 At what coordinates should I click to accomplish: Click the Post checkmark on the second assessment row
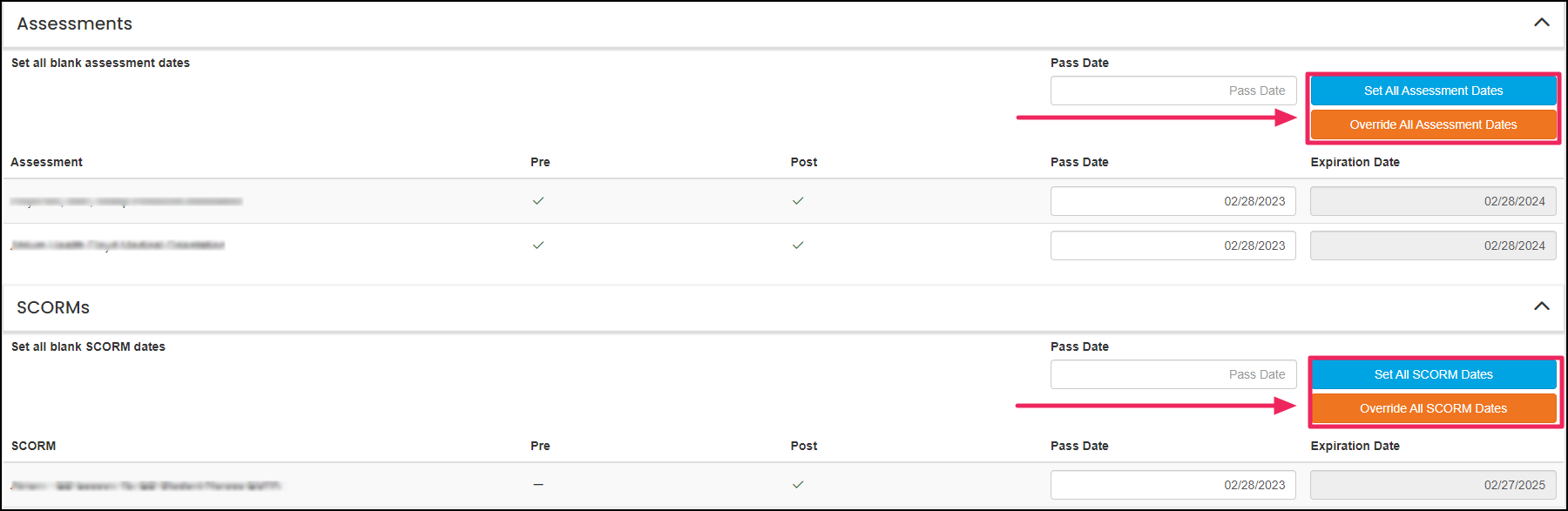pos(797,245)
